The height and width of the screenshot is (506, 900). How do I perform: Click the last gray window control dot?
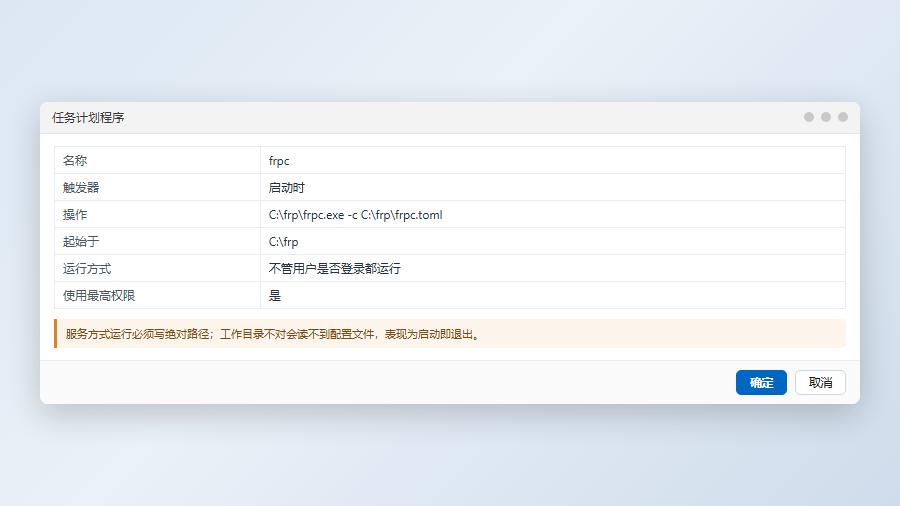pos(843,117)
